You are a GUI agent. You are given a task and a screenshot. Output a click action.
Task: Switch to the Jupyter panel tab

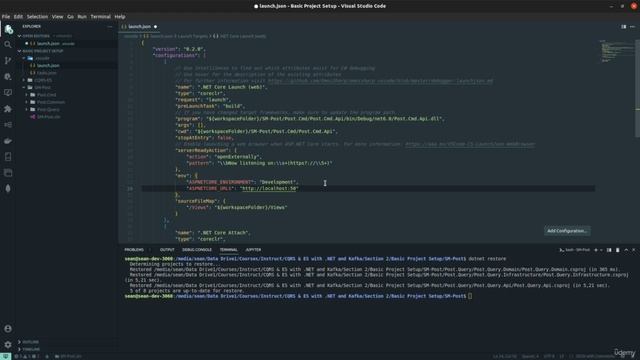253,250
